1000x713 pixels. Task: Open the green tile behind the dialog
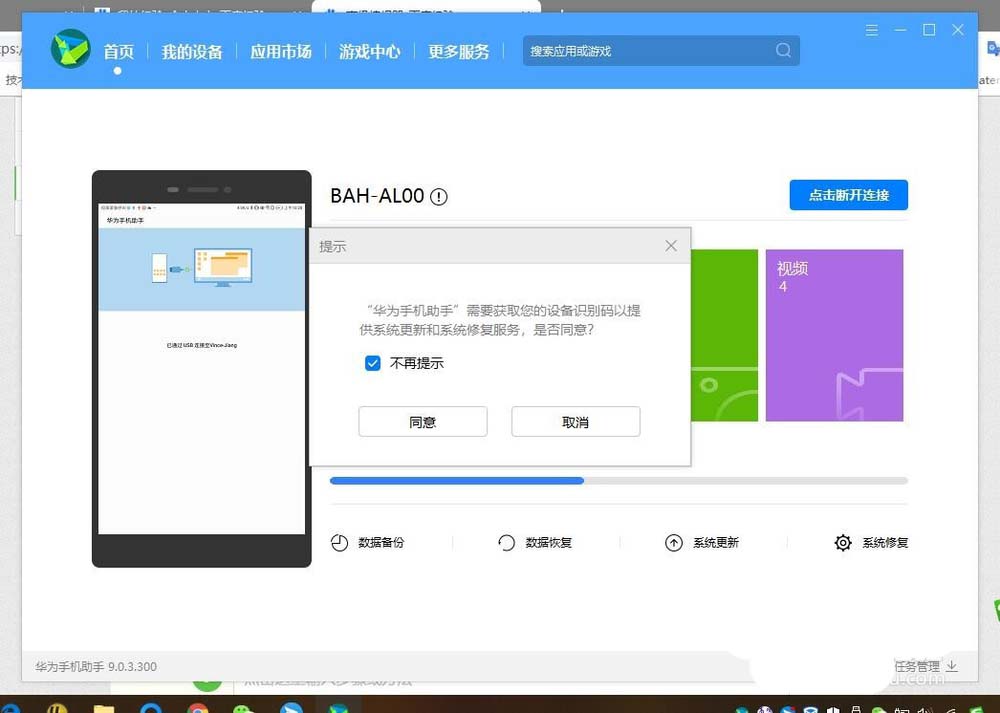tap(724, 335)
